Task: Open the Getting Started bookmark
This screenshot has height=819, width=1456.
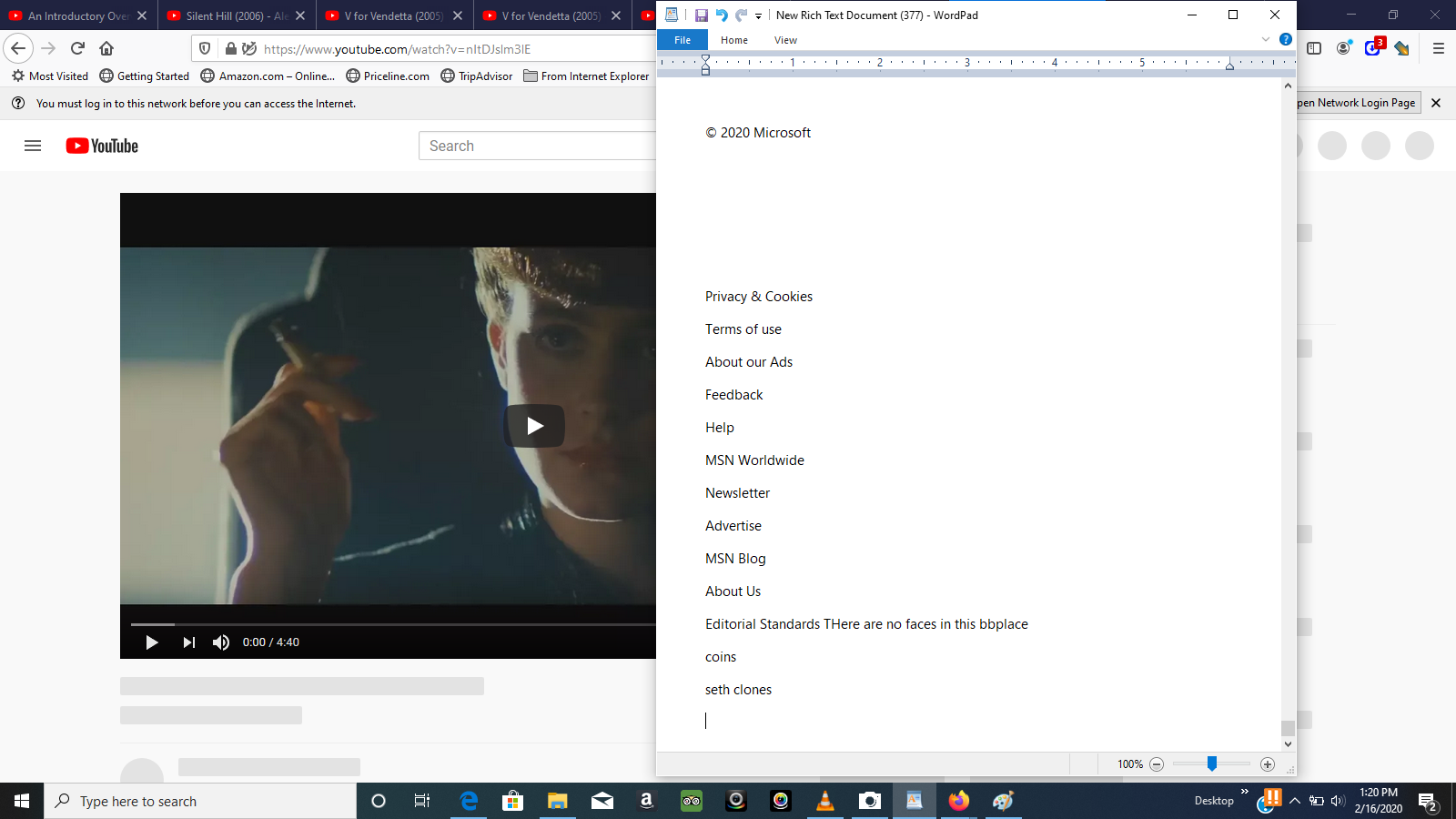Action: pos(145,76)
